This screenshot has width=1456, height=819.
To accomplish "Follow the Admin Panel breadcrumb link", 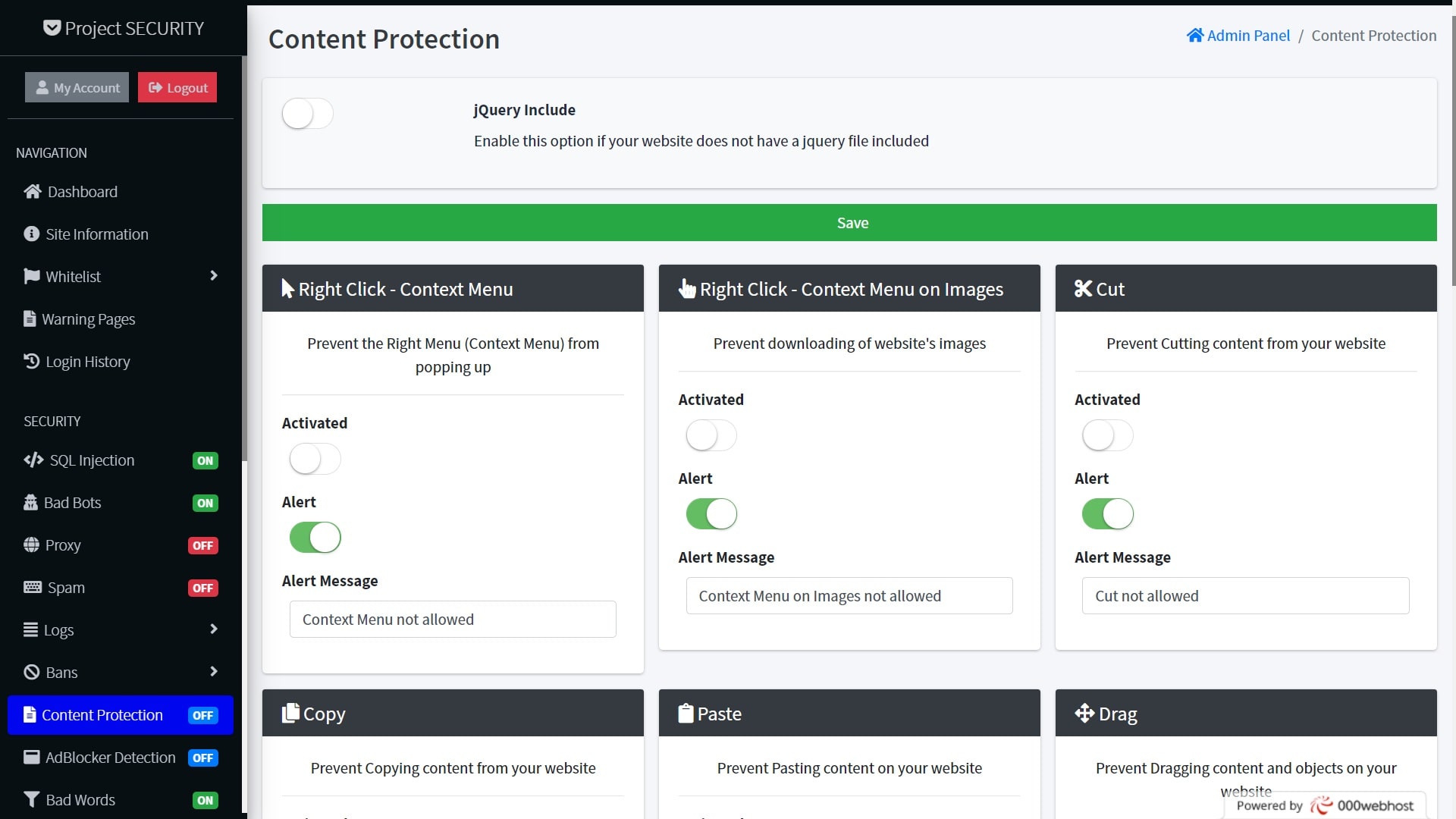I will 1248,35.
